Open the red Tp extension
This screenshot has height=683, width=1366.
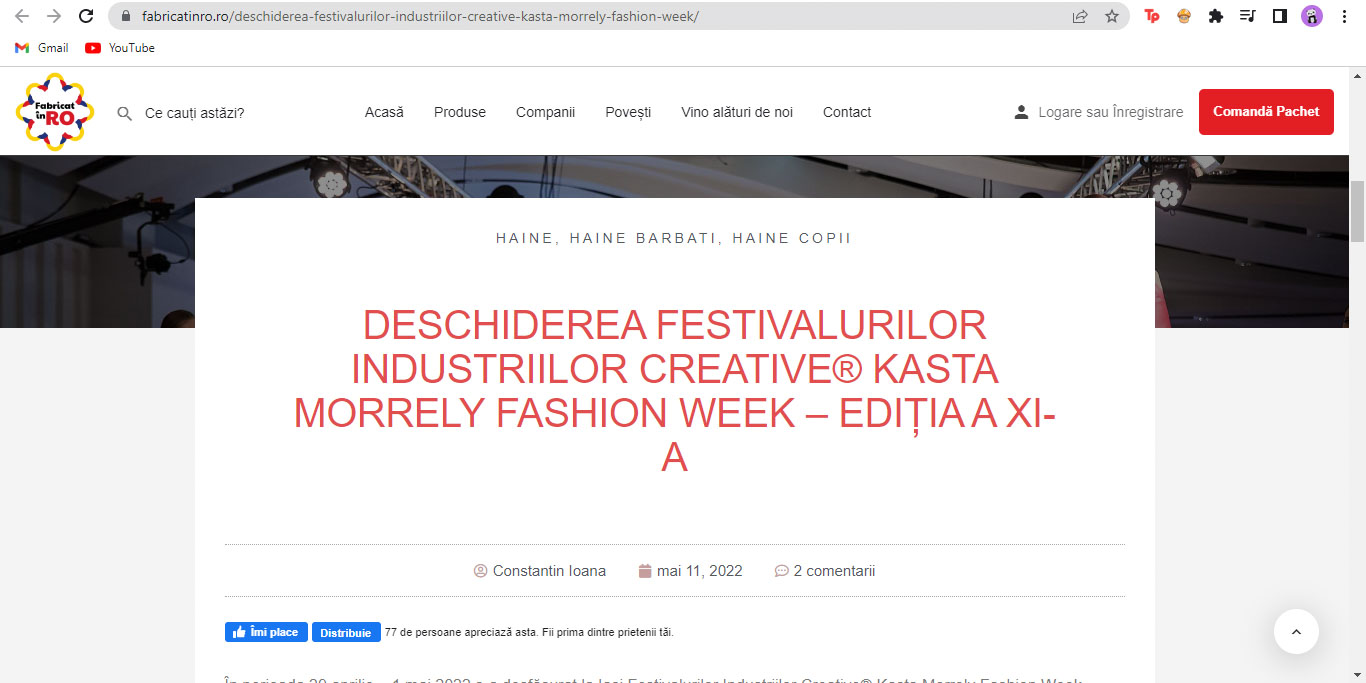[x=1152, y=16]
